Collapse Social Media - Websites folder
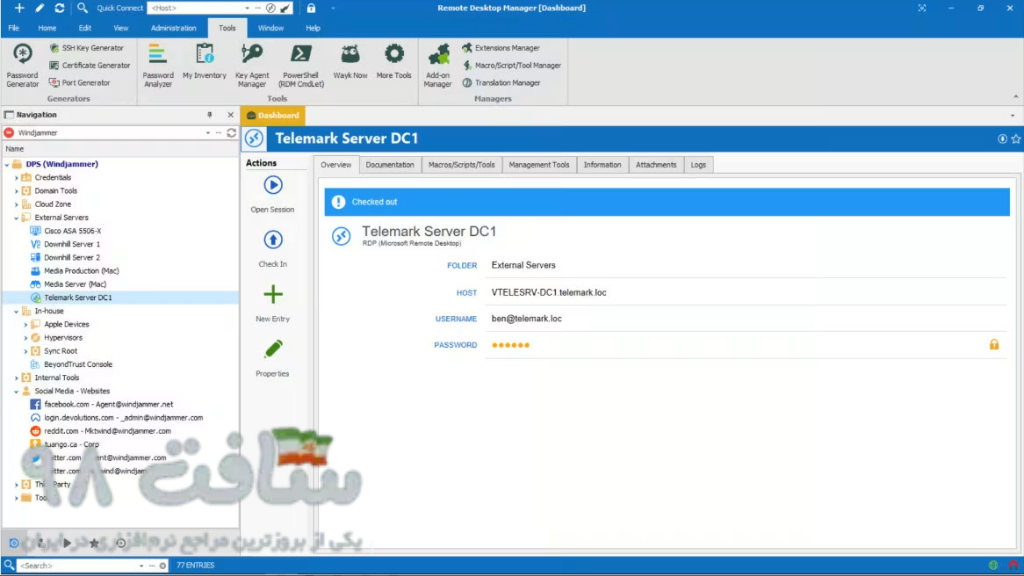This screenshot has height=576, width=1024. coord(16,391)
